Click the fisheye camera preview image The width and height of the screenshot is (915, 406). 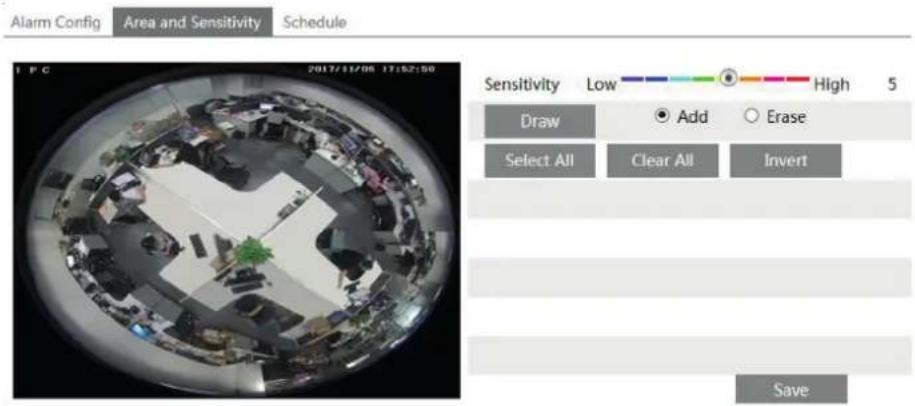coord(237,230)
